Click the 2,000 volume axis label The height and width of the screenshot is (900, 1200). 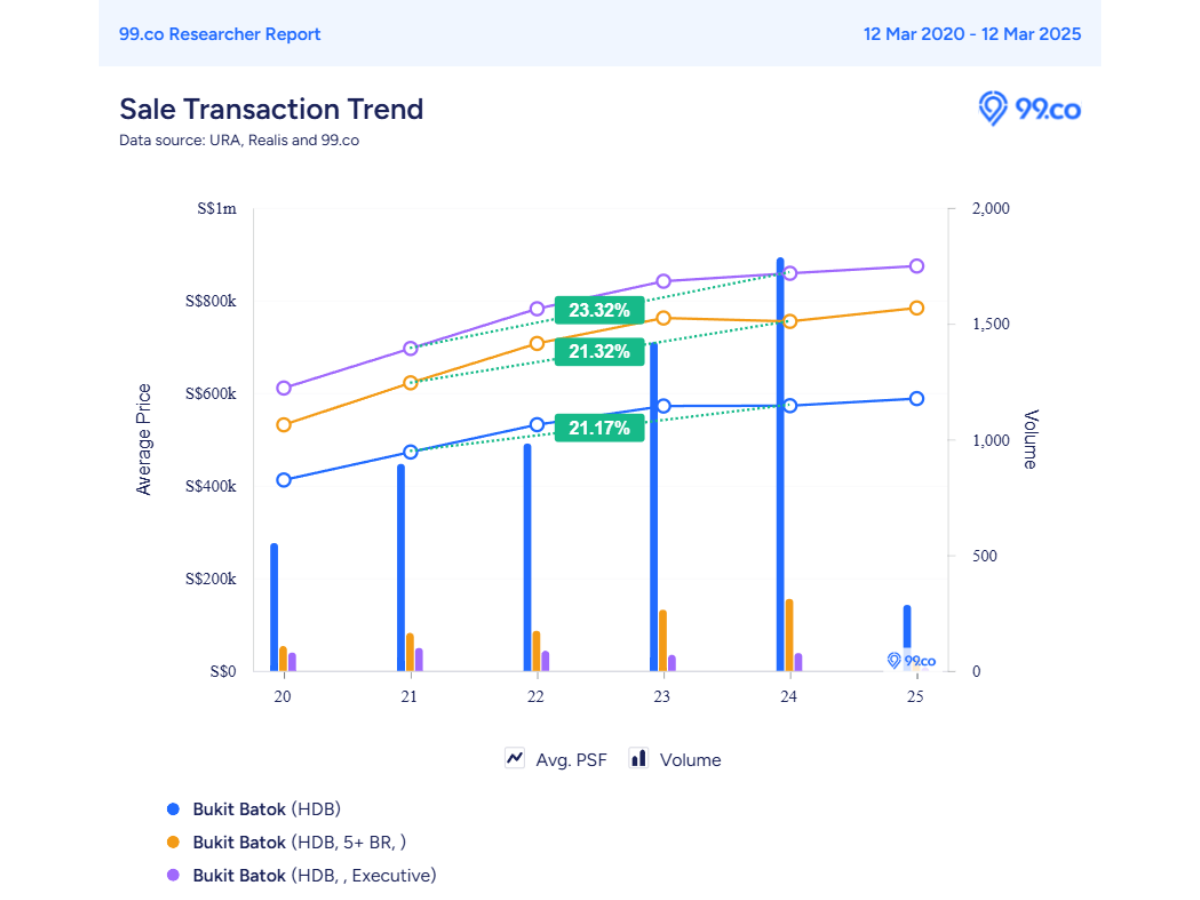(992, 209)
